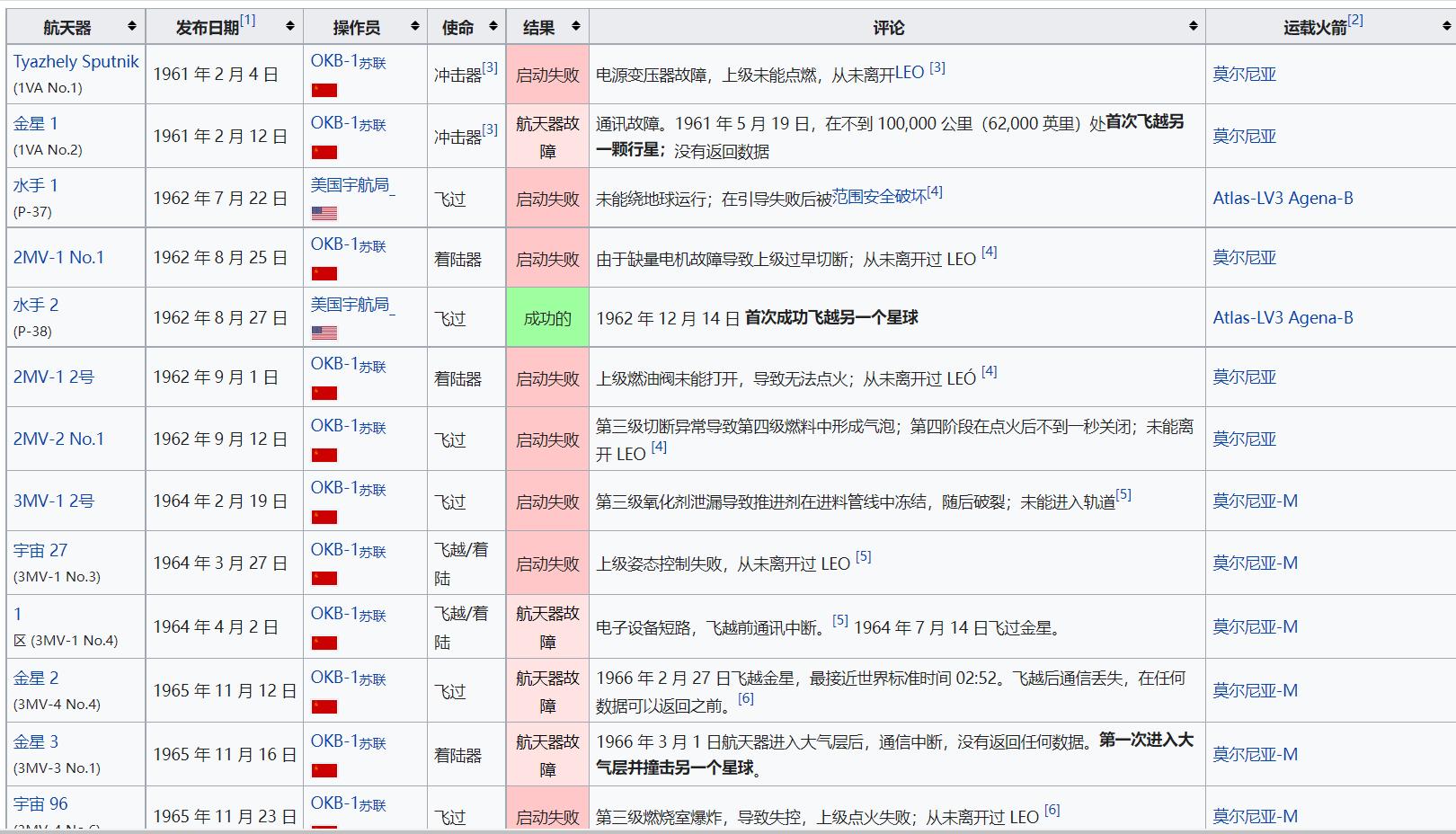The width and height of the screenshot is (1456, 834).
Task: Open reference [4] in 2MV-1 No.1 comment
Action: point(989,252)
